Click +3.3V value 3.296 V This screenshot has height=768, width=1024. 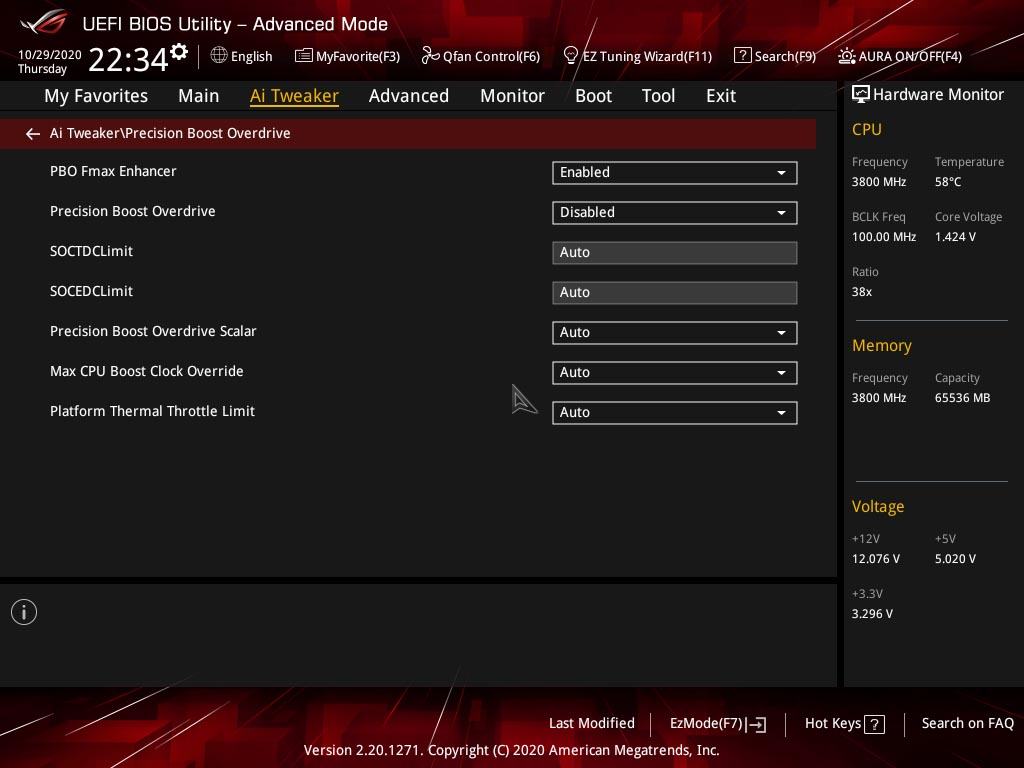(x=872, y=614)
